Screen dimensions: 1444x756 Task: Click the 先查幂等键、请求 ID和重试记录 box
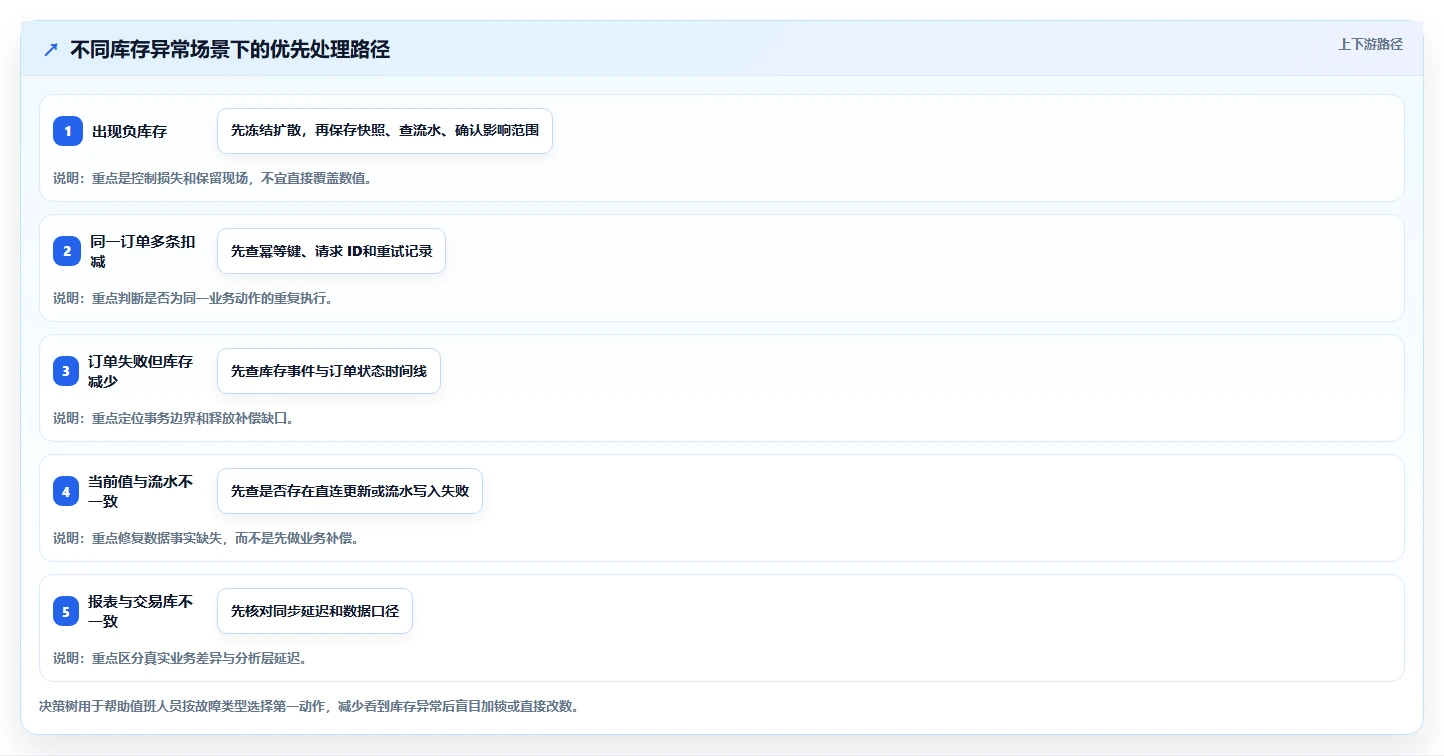pos(331,251)
